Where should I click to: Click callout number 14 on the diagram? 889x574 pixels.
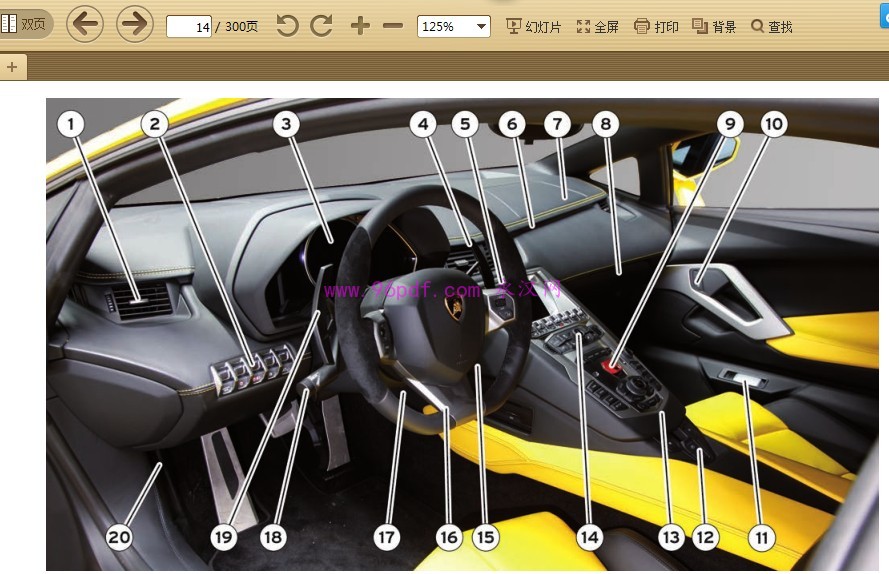click(x=589, y=536)
